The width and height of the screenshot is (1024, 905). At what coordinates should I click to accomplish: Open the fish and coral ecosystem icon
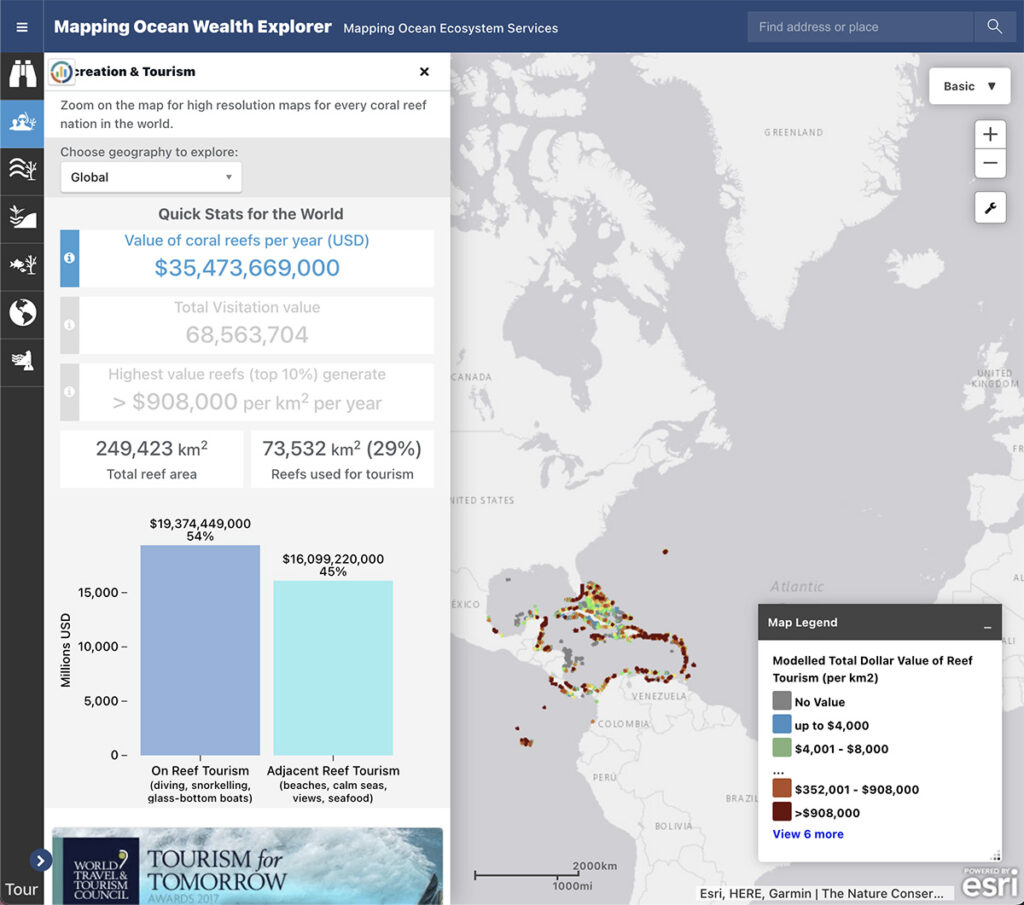pos(22,264)
